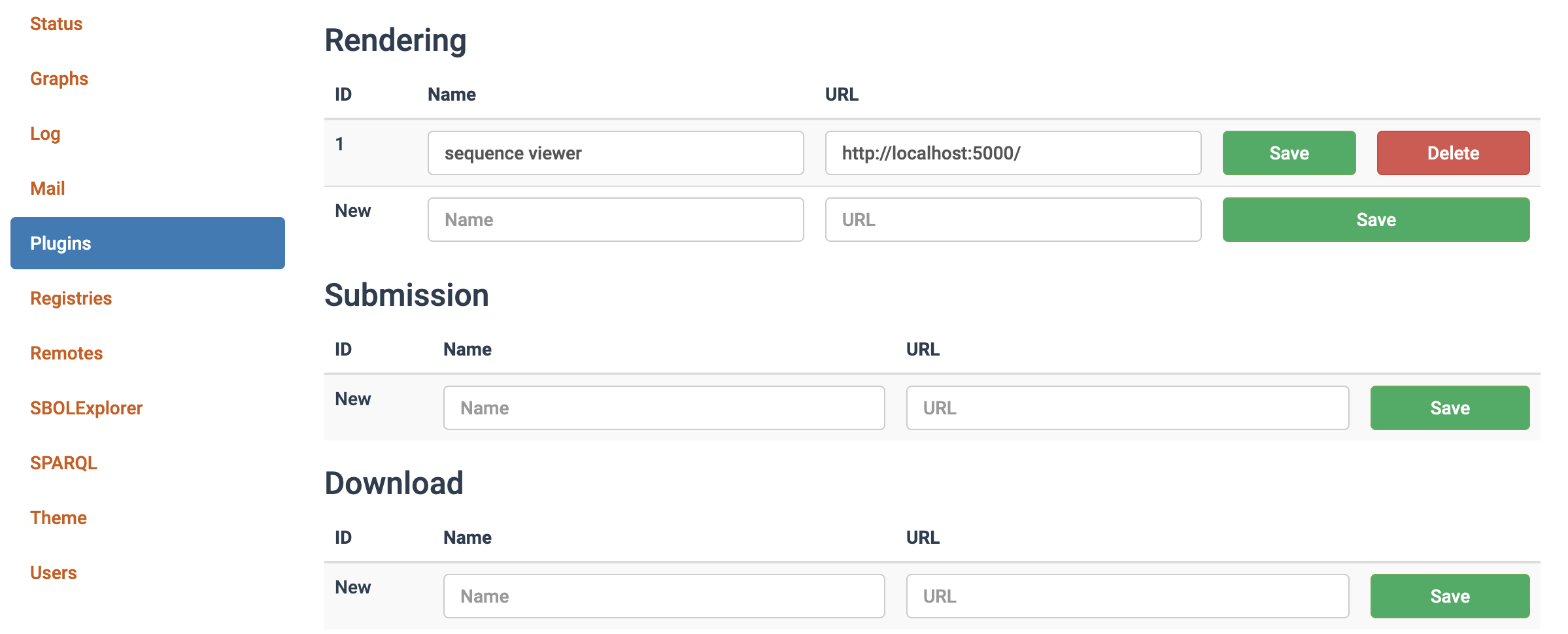Select the Rendering table 'ID' column header

click(343, 94)
